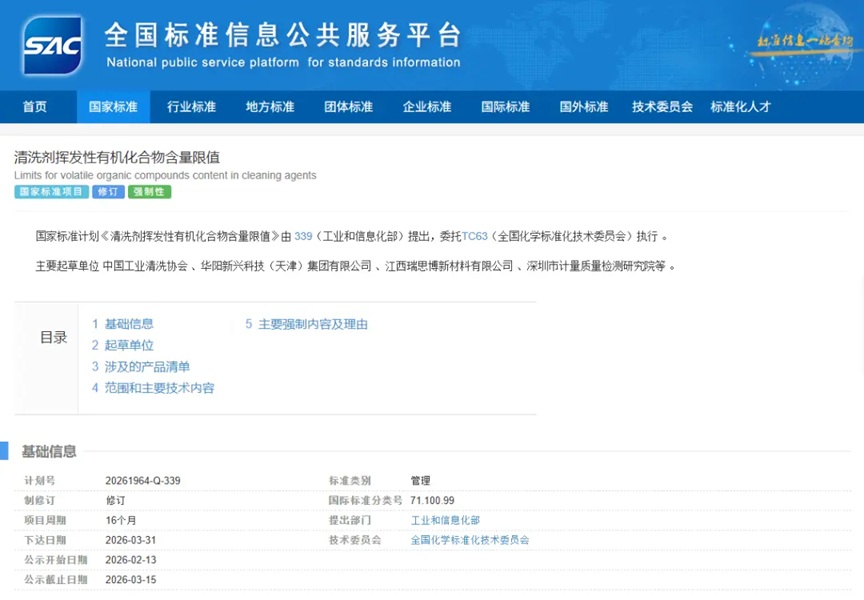Open the 团体标准 nav tab

click(348, 107)
